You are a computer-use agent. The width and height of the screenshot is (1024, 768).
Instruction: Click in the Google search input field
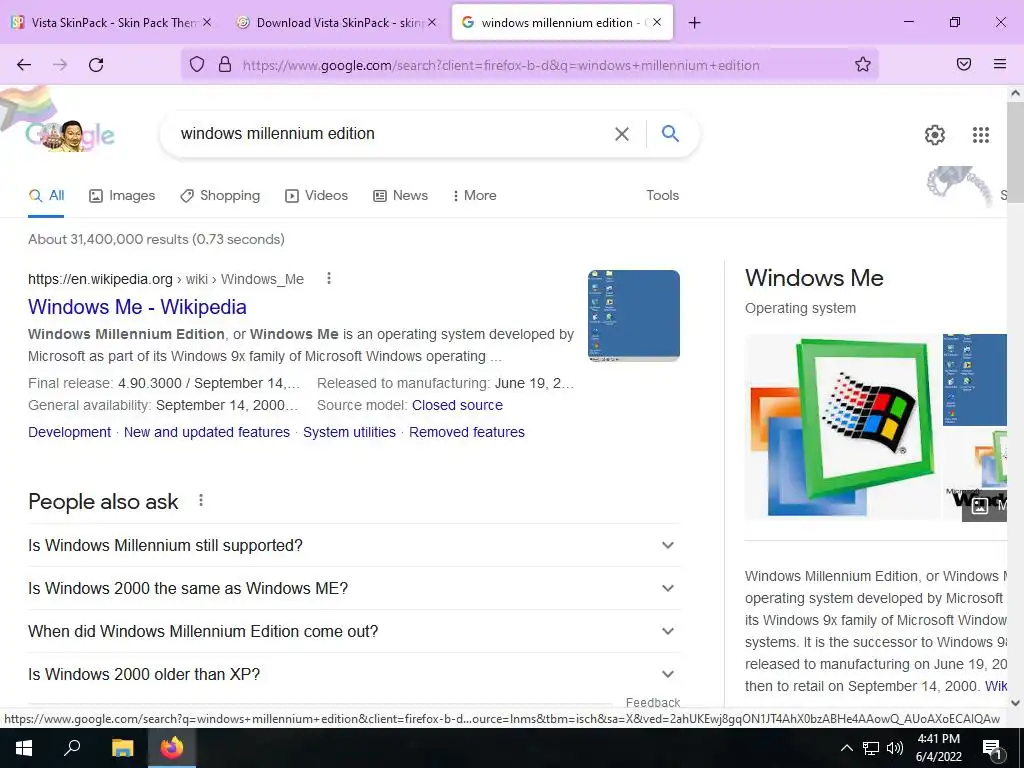[x=392, y=134]
